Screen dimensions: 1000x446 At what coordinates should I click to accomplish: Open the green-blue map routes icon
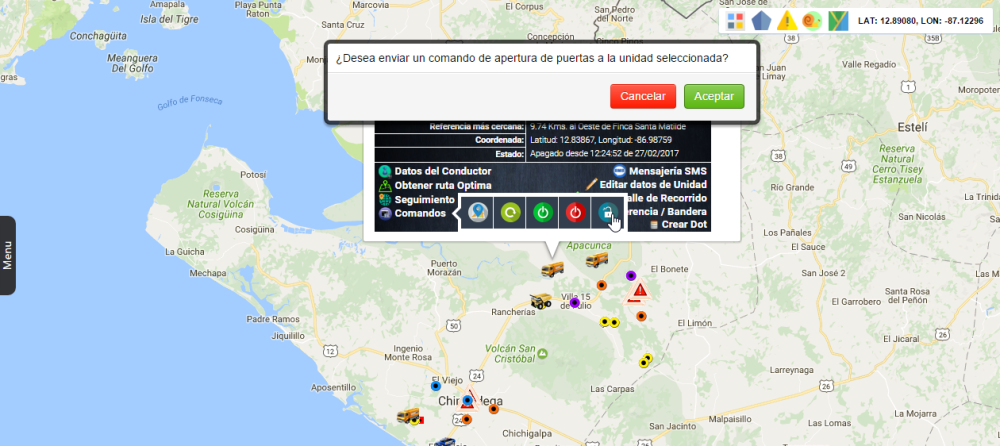838,22
